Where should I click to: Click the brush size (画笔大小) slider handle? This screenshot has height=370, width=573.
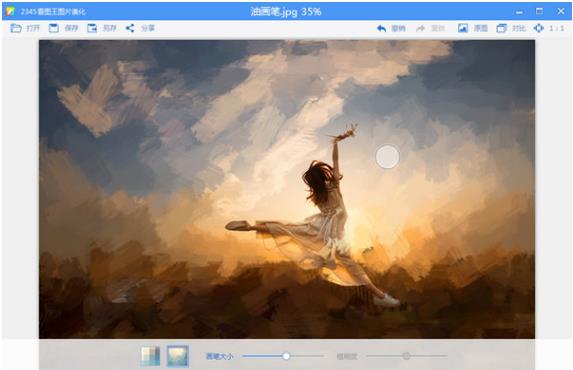pos(286,356)
